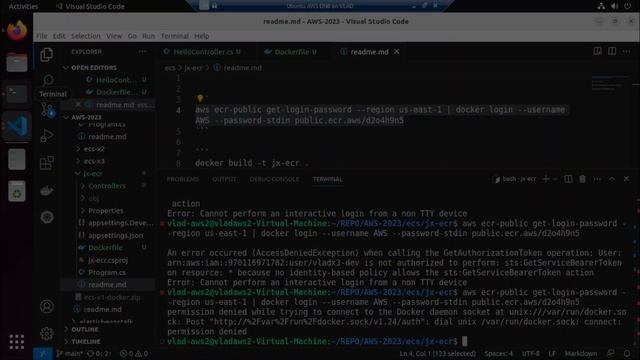Viewport: 640px width, 360px height.
Task: Open Activities overview in top bar
Action: [x=23, y=6]
